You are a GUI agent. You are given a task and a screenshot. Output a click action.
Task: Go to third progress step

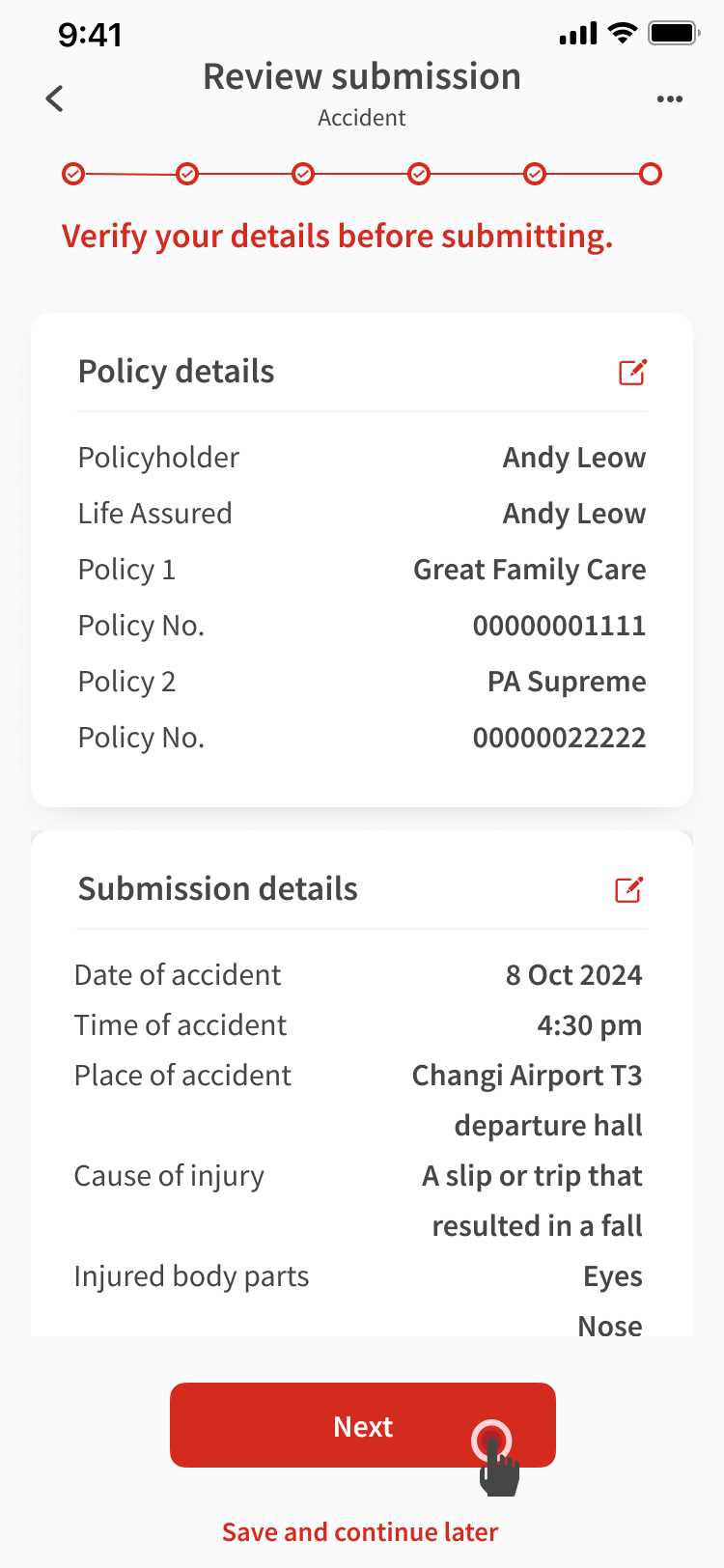(x=303, y=174)
